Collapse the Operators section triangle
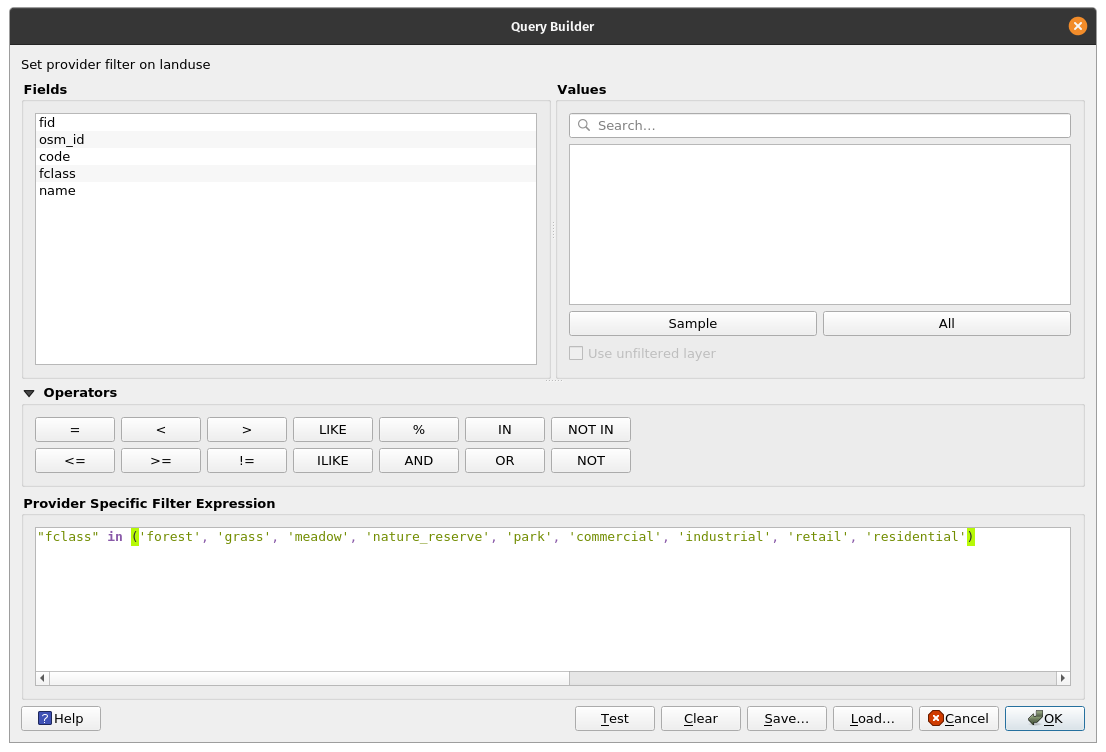 tap(29, 393)
